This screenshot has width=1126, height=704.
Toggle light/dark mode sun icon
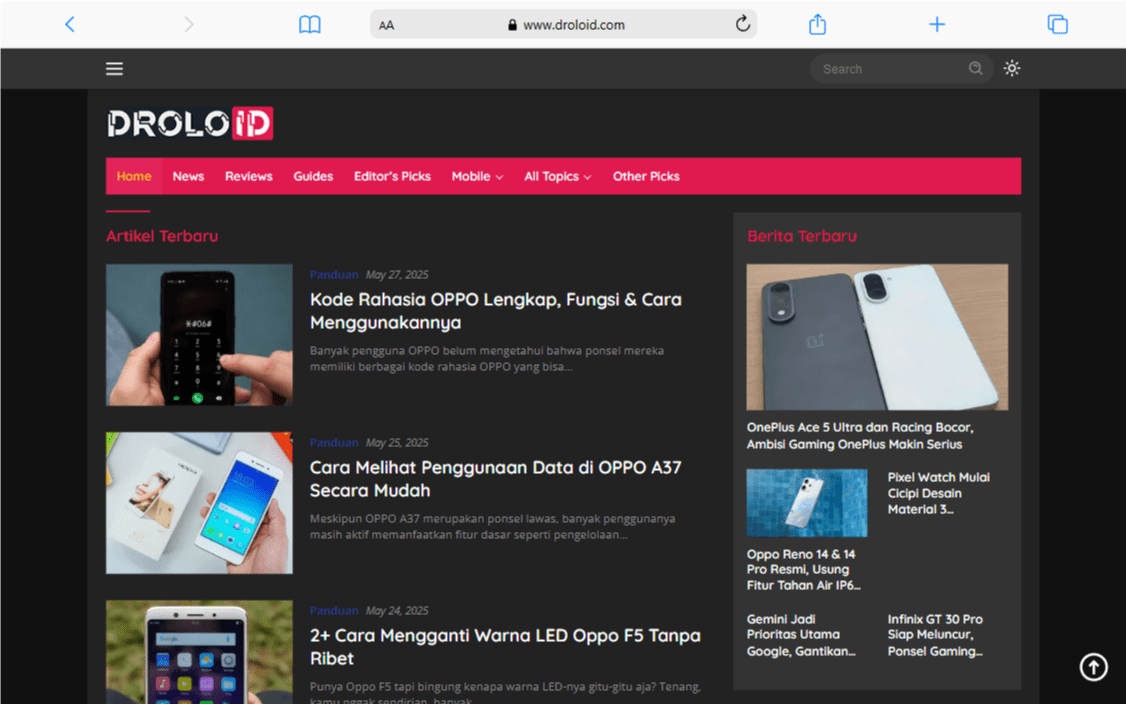[x=1012, y=68]
